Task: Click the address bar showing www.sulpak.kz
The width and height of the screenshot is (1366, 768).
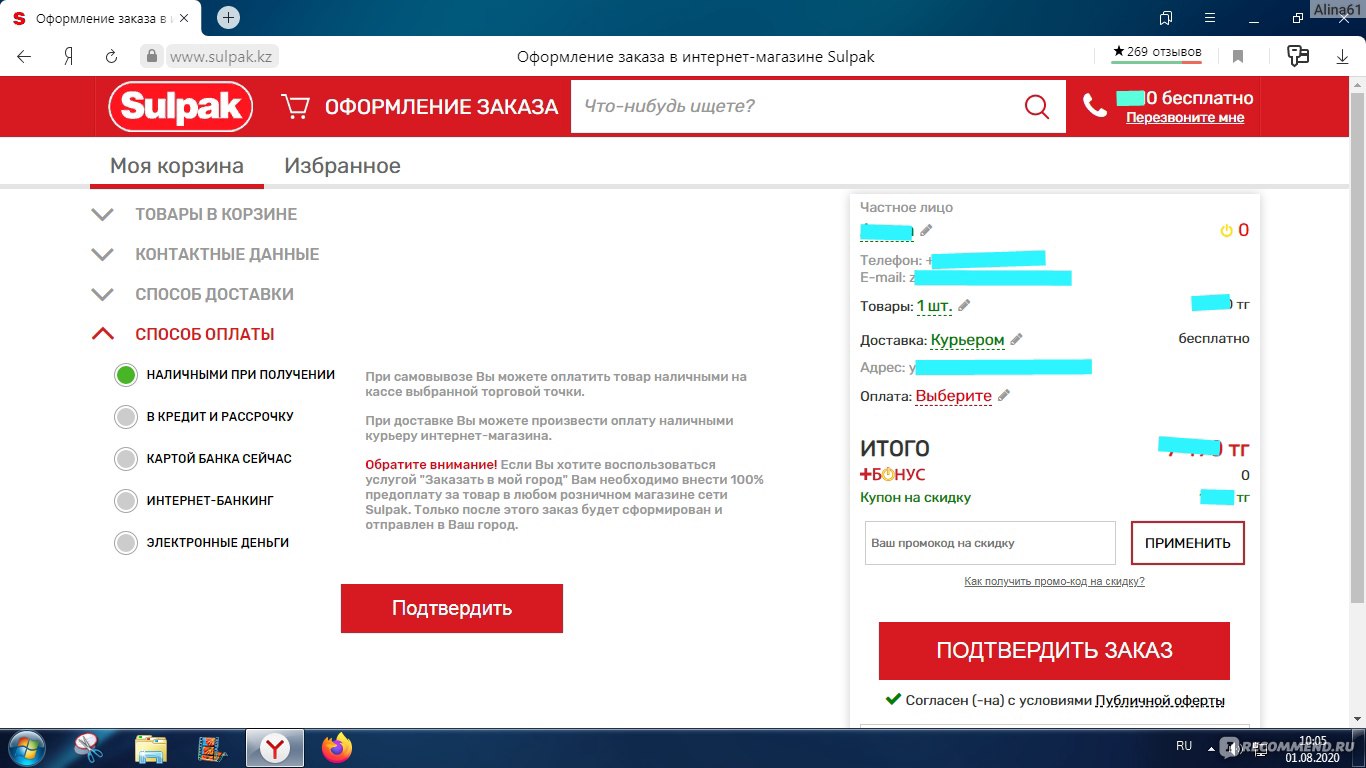Action: 220,57
